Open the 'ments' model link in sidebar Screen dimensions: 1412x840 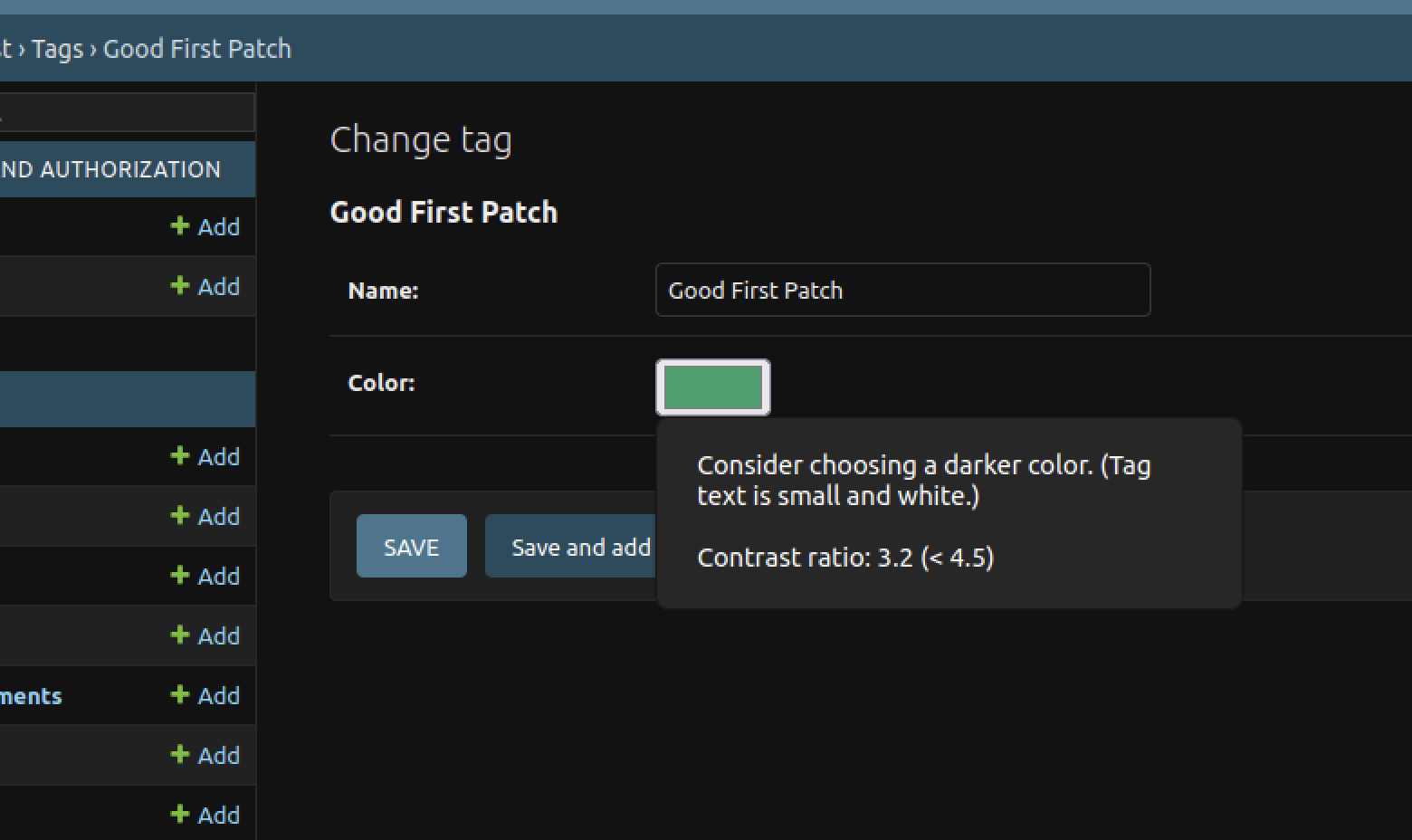click(x=31, y=696)
